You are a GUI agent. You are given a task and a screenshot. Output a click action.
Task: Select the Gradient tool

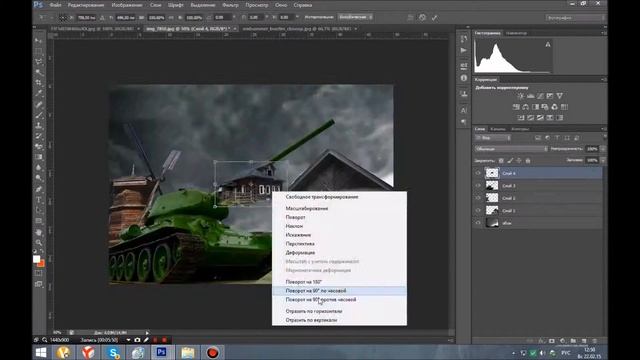click(x=39, y=157)
